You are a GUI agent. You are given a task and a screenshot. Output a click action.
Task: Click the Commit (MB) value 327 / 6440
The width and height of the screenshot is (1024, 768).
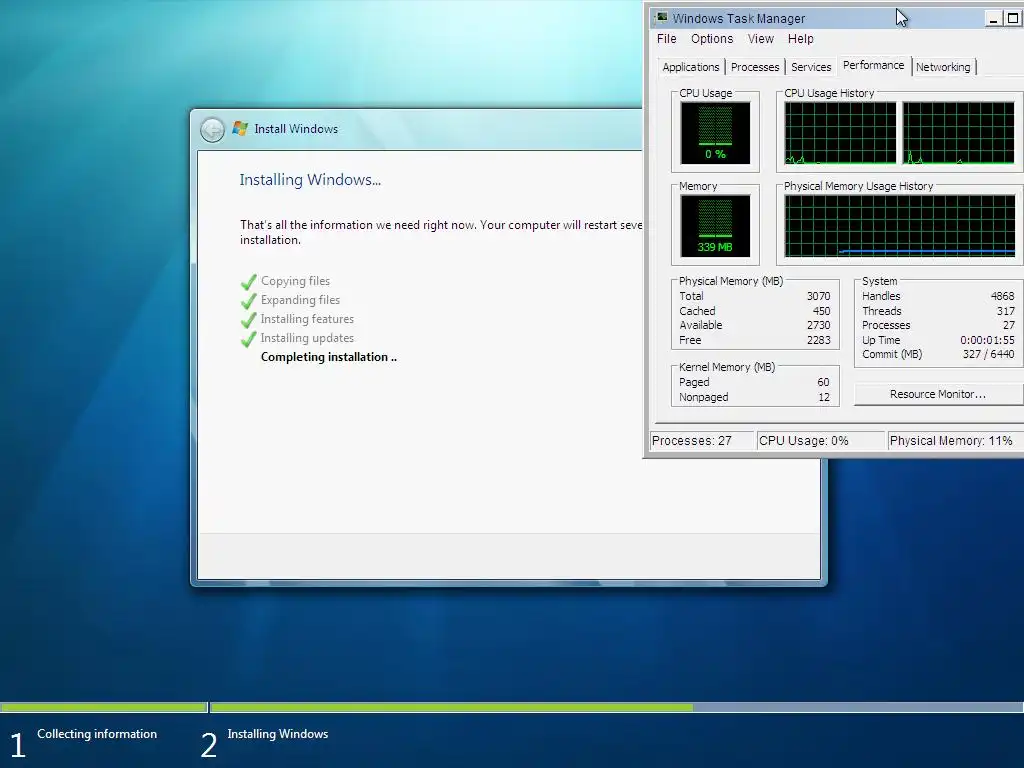coord(989,354)
